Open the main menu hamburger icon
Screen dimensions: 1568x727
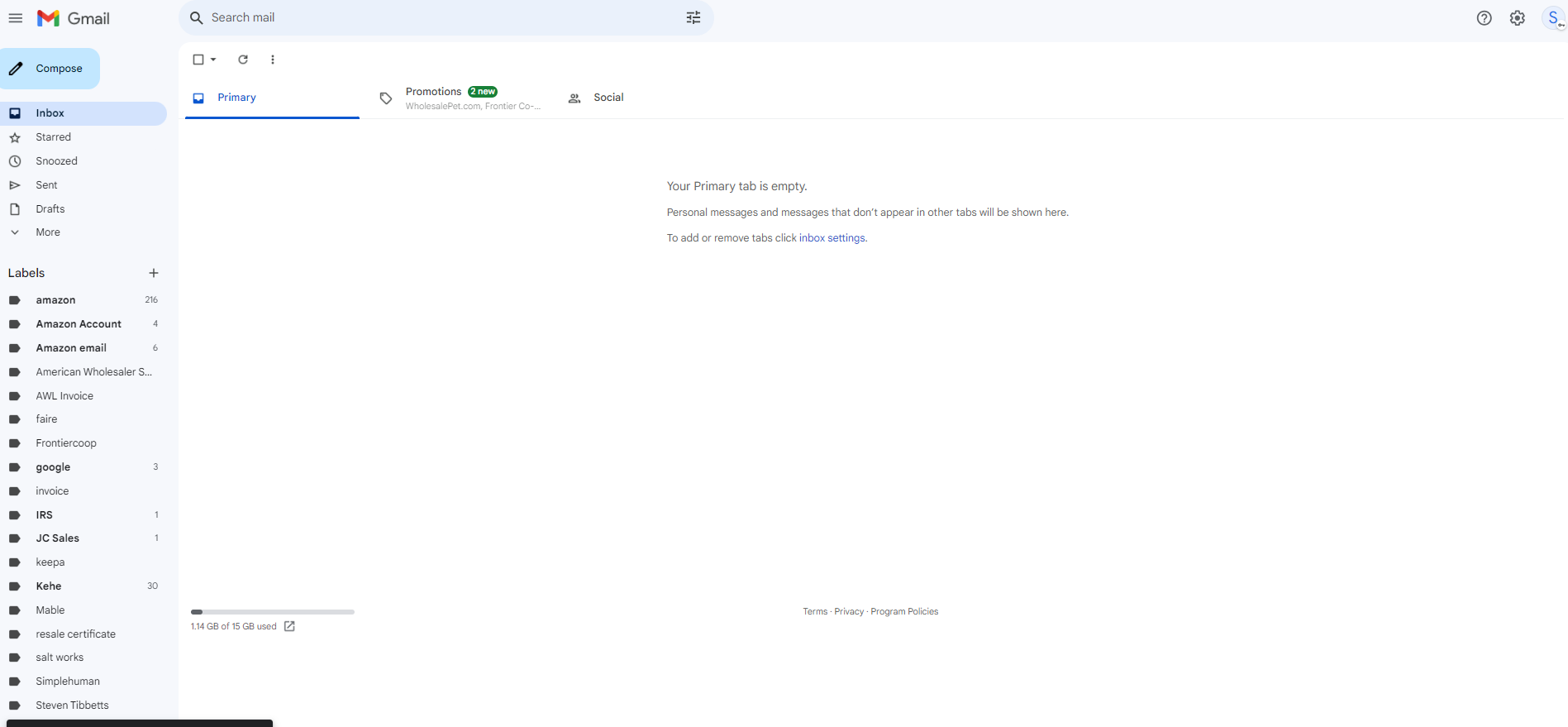click(x=16, y=18)
